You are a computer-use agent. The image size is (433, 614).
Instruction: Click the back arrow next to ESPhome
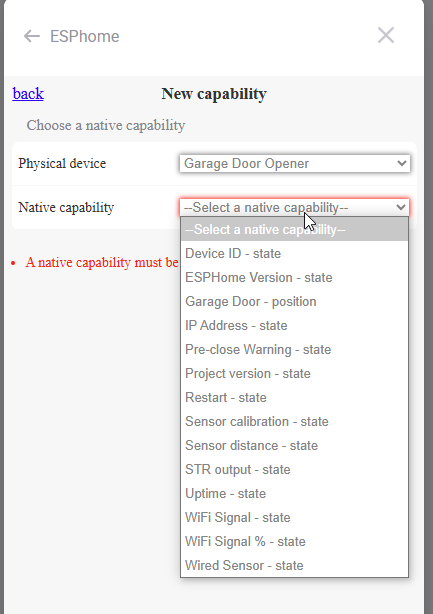point(32,36)
